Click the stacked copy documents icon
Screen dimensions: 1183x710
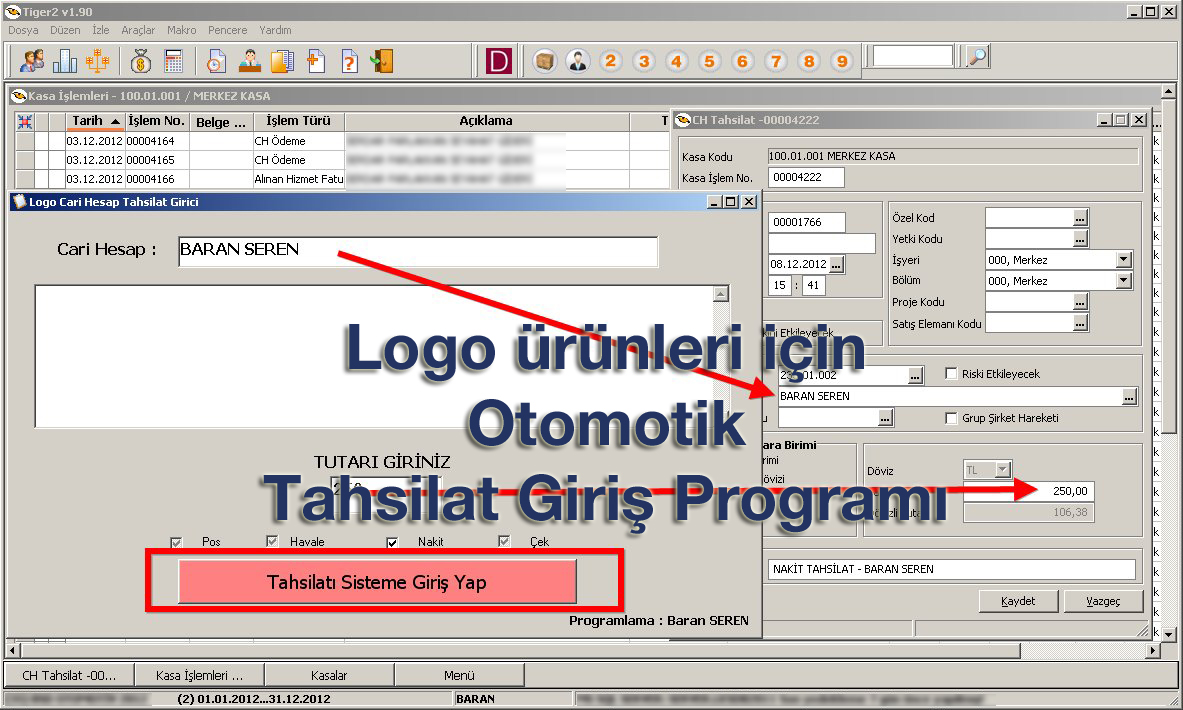point(282,61)
